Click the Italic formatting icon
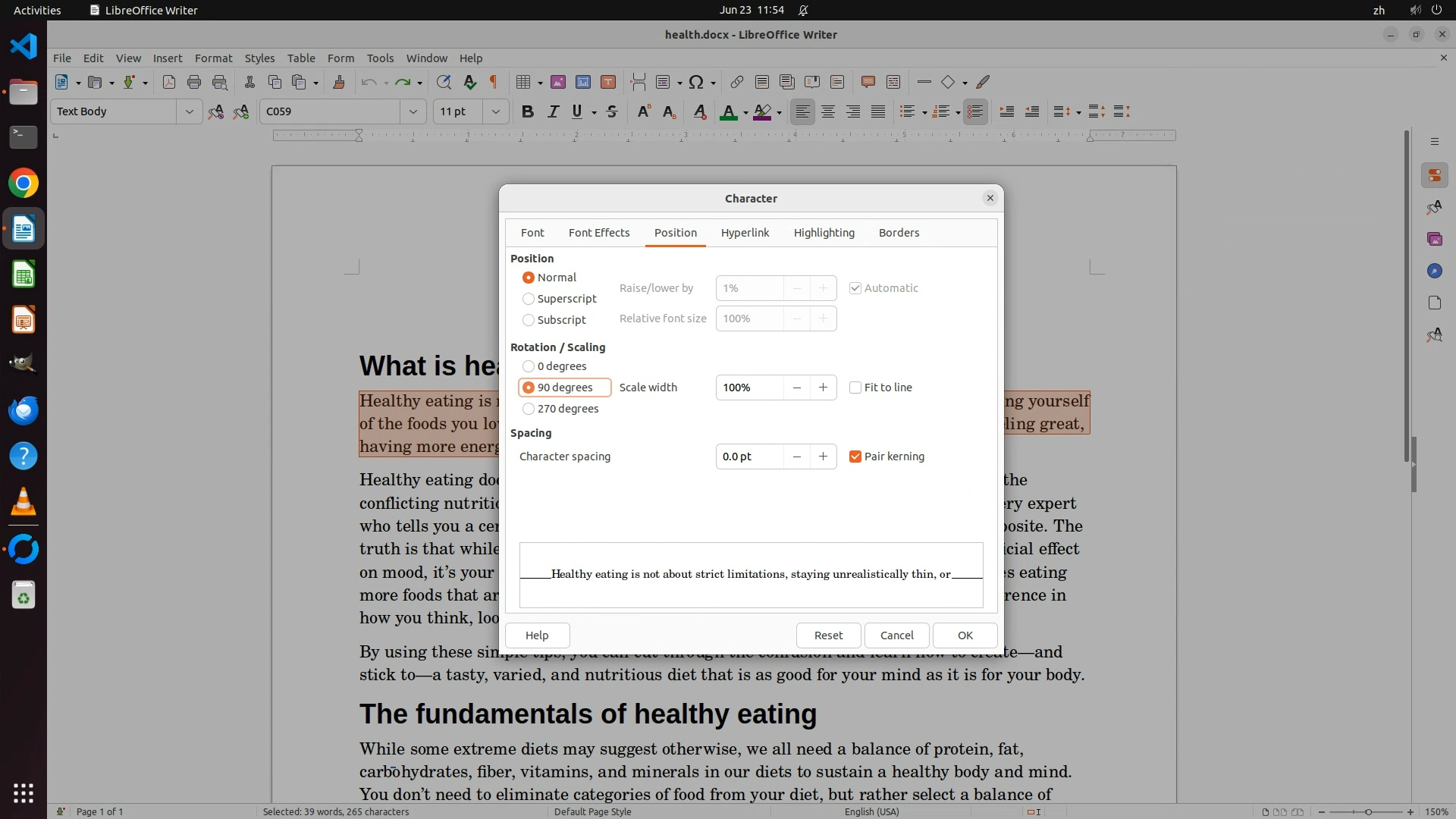1456x819 pixels. tap(553, 112)
